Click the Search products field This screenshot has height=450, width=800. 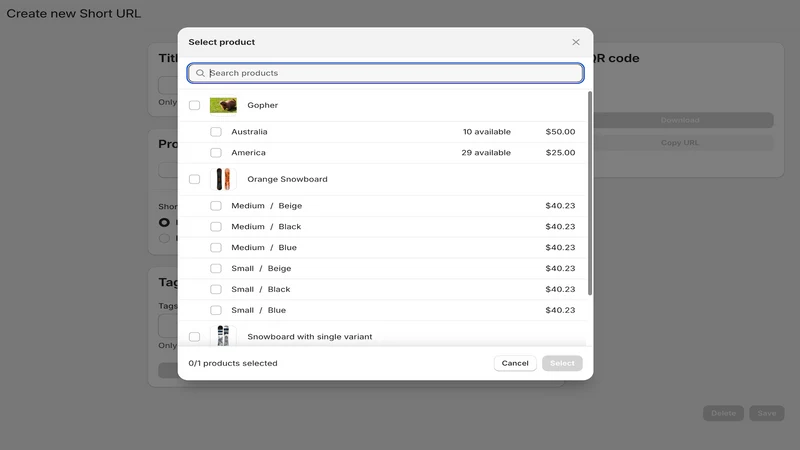(x=385, y=73)
